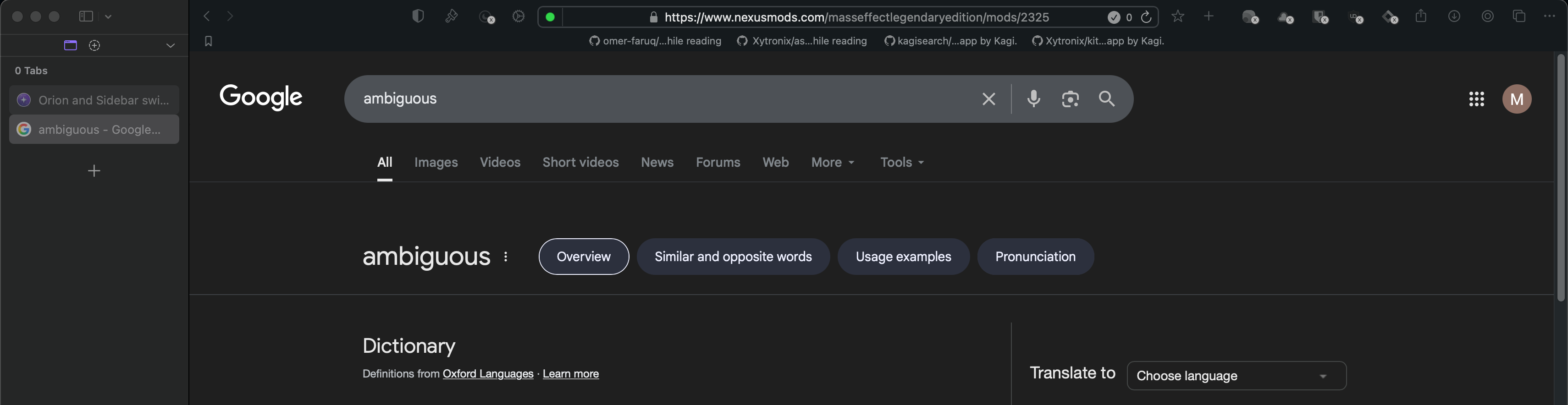Switch to the Images tab

pyautogui.click(x=436, y=162)
